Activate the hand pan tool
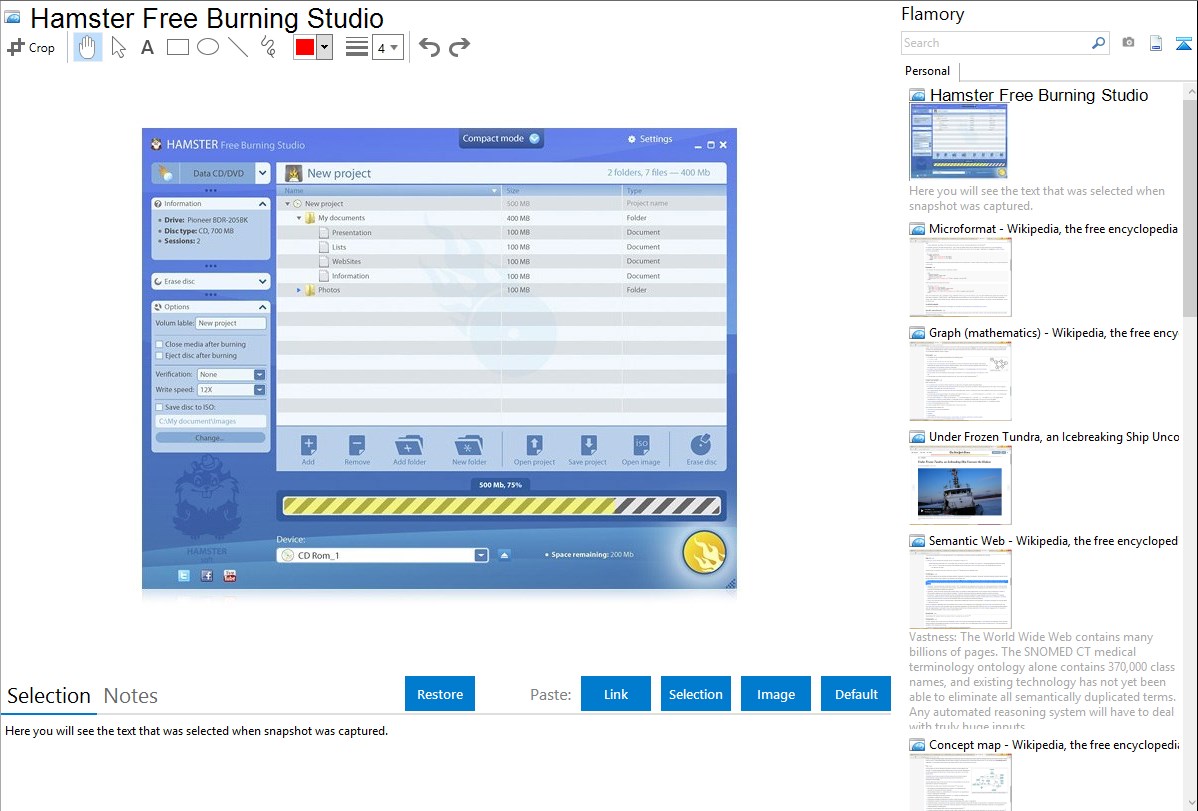Image resolution: width=1198 pixels, height=811 pixels. pyautogui.click(x=87, y=47)
